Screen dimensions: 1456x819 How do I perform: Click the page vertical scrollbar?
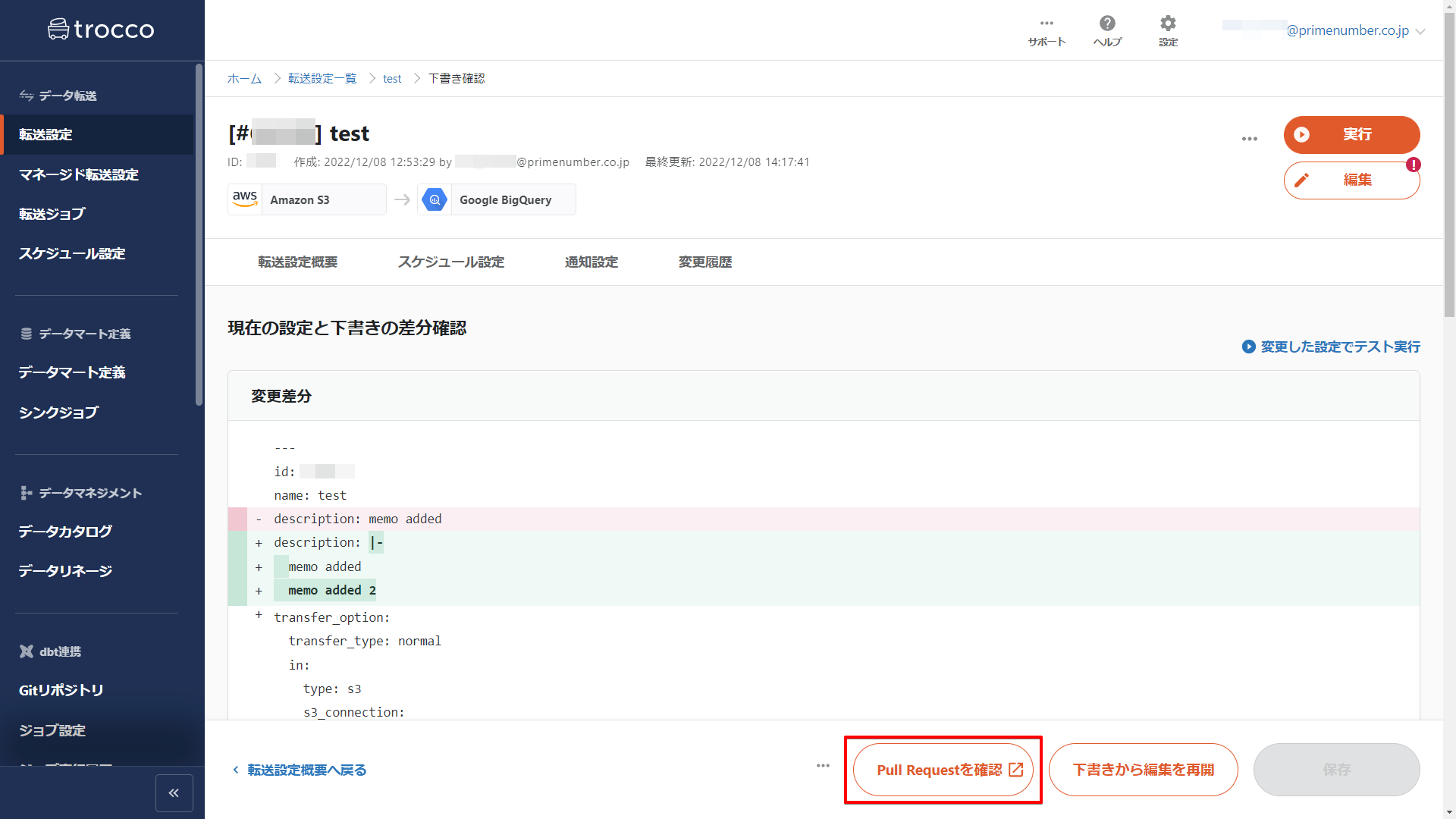(1449, 163)
